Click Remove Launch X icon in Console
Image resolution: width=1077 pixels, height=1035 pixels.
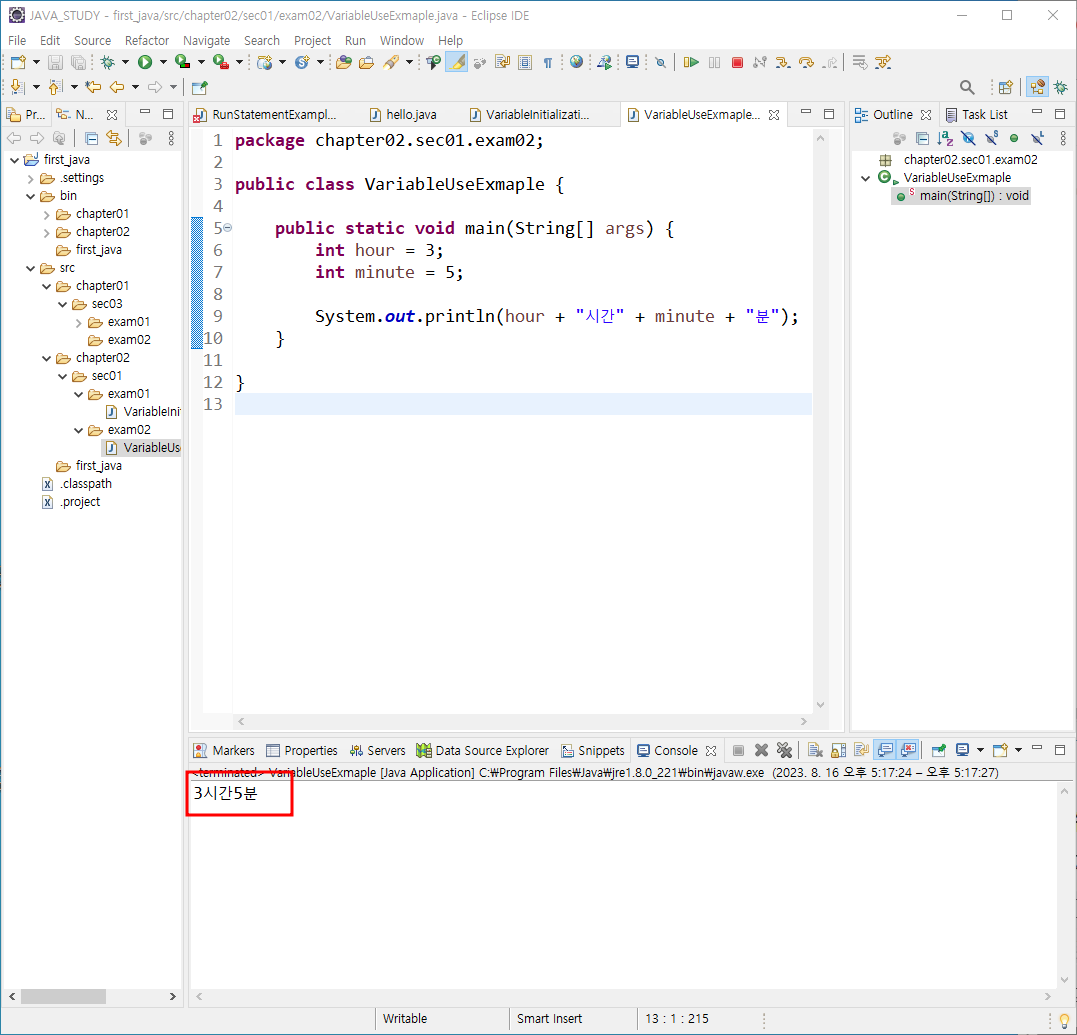(761, 750)
